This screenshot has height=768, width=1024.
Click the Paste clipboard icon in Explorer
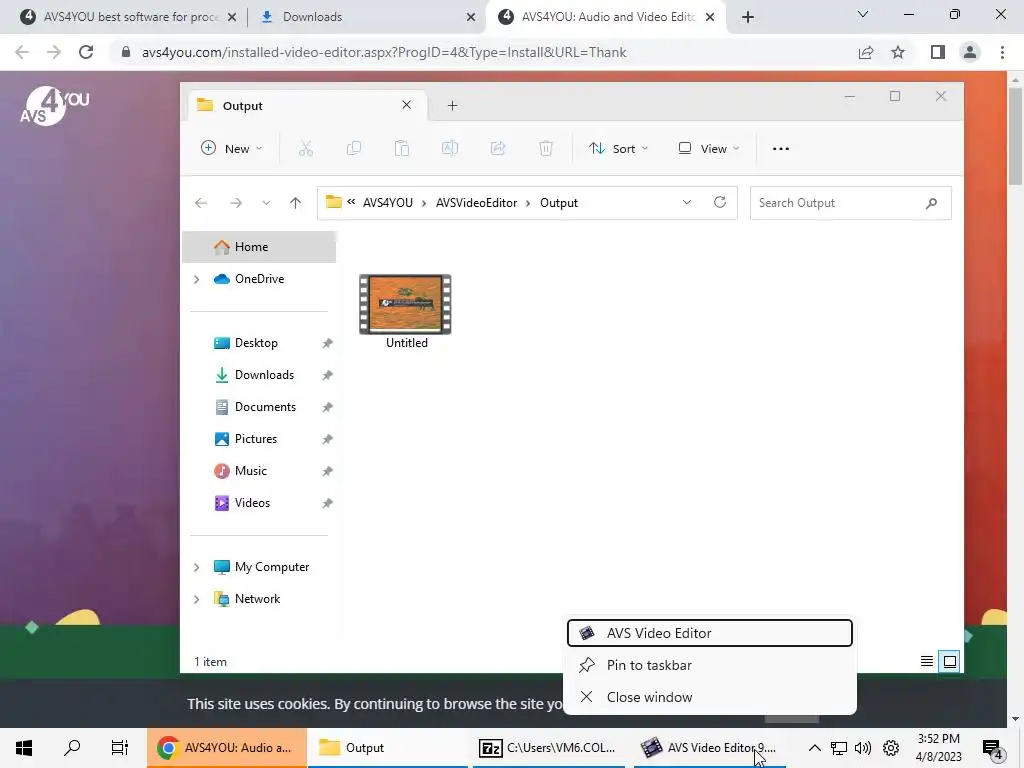tap(402, 149)
